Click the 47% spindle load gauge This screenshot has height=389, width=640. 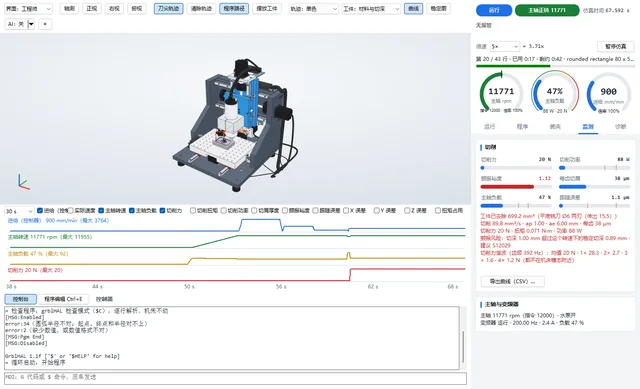coord(555,93)
